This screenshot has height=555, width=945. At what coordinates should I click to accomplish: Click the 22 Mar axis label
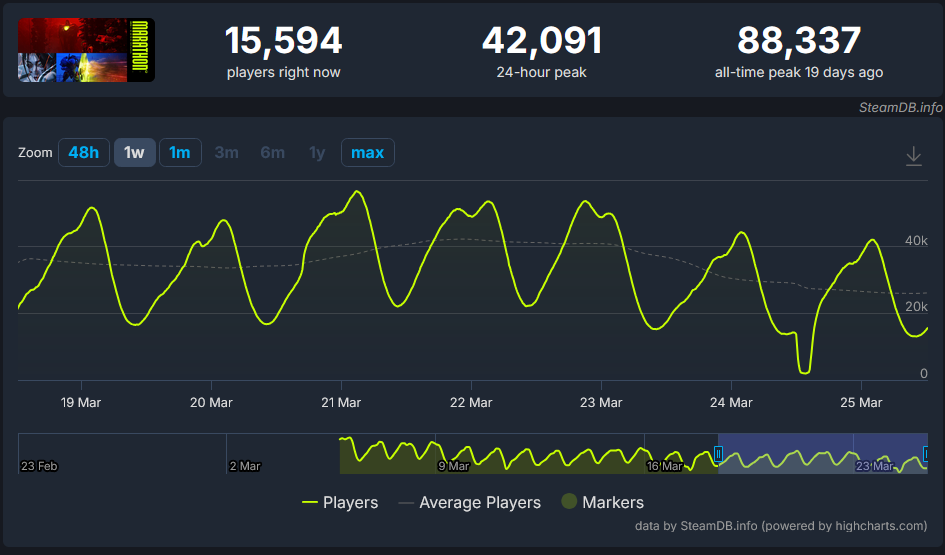pos(471,403)
